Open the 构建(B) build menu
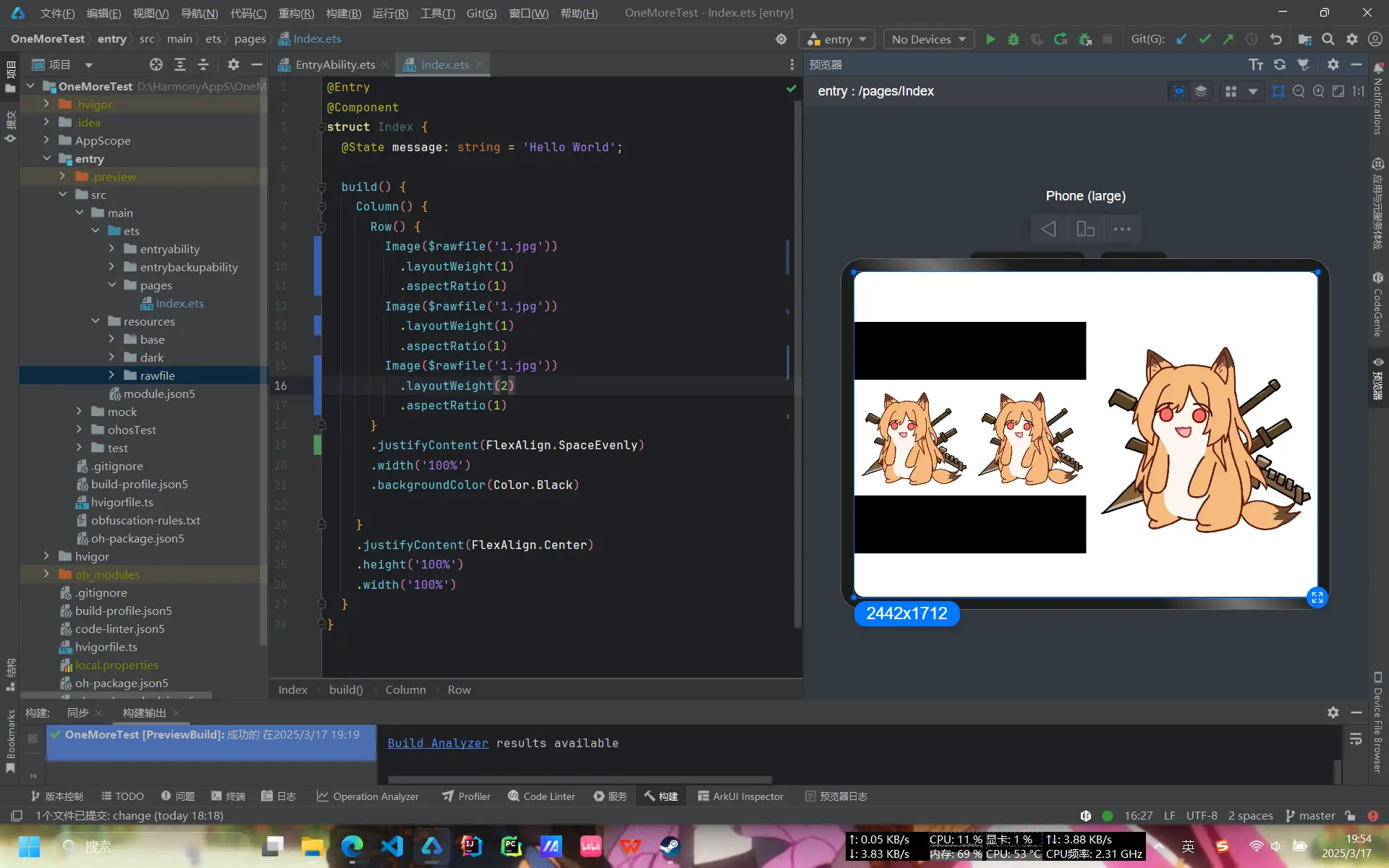 [343, 13]
